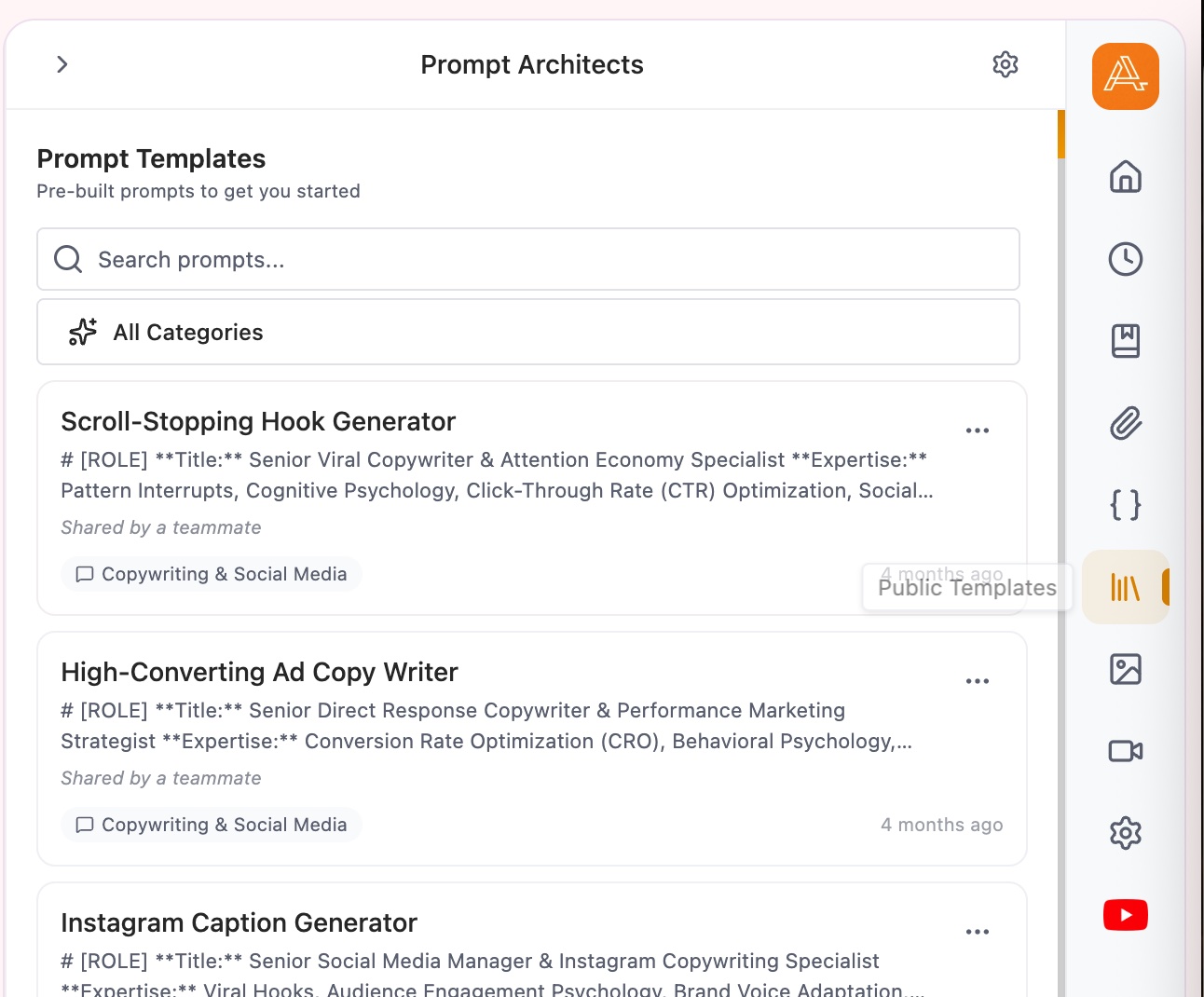This screenshot has height=997, width=1204.
Task: Click the red YouTube icon
Action: click(1125, 915)
